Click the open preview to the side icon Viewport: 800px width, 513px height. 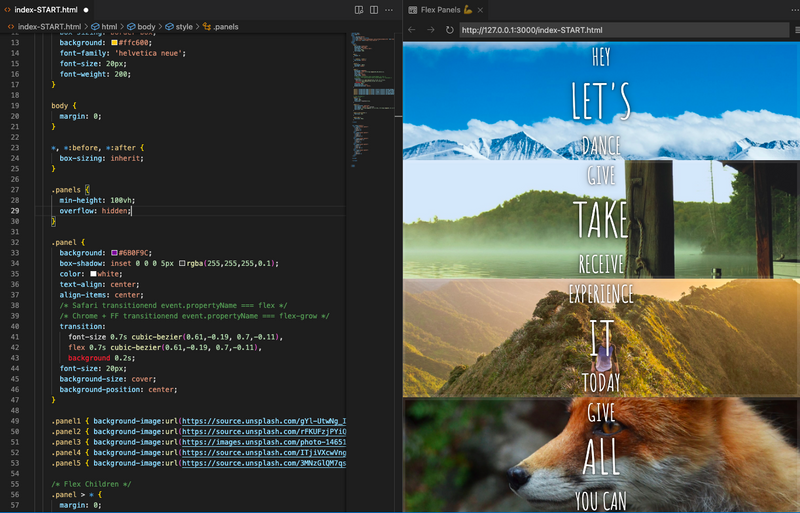click(x=359, y=9)
